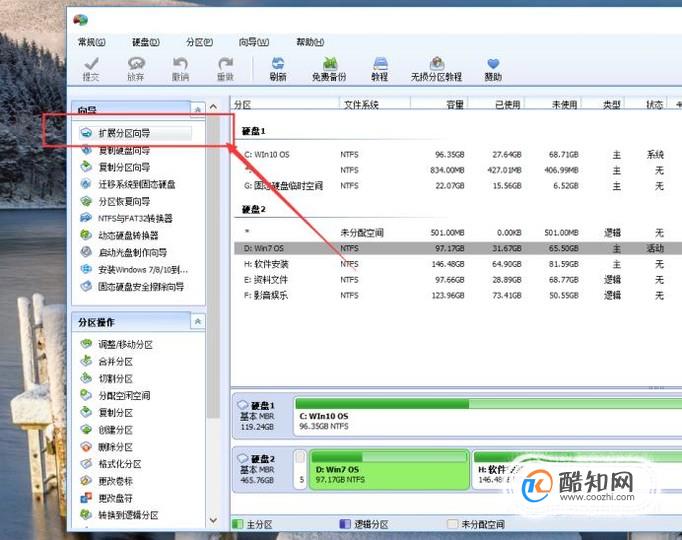Screen dimensions: 682x540
Task: Open 安装Windows 7/8/10到... wizard
Action: click(x=134, y=270)
